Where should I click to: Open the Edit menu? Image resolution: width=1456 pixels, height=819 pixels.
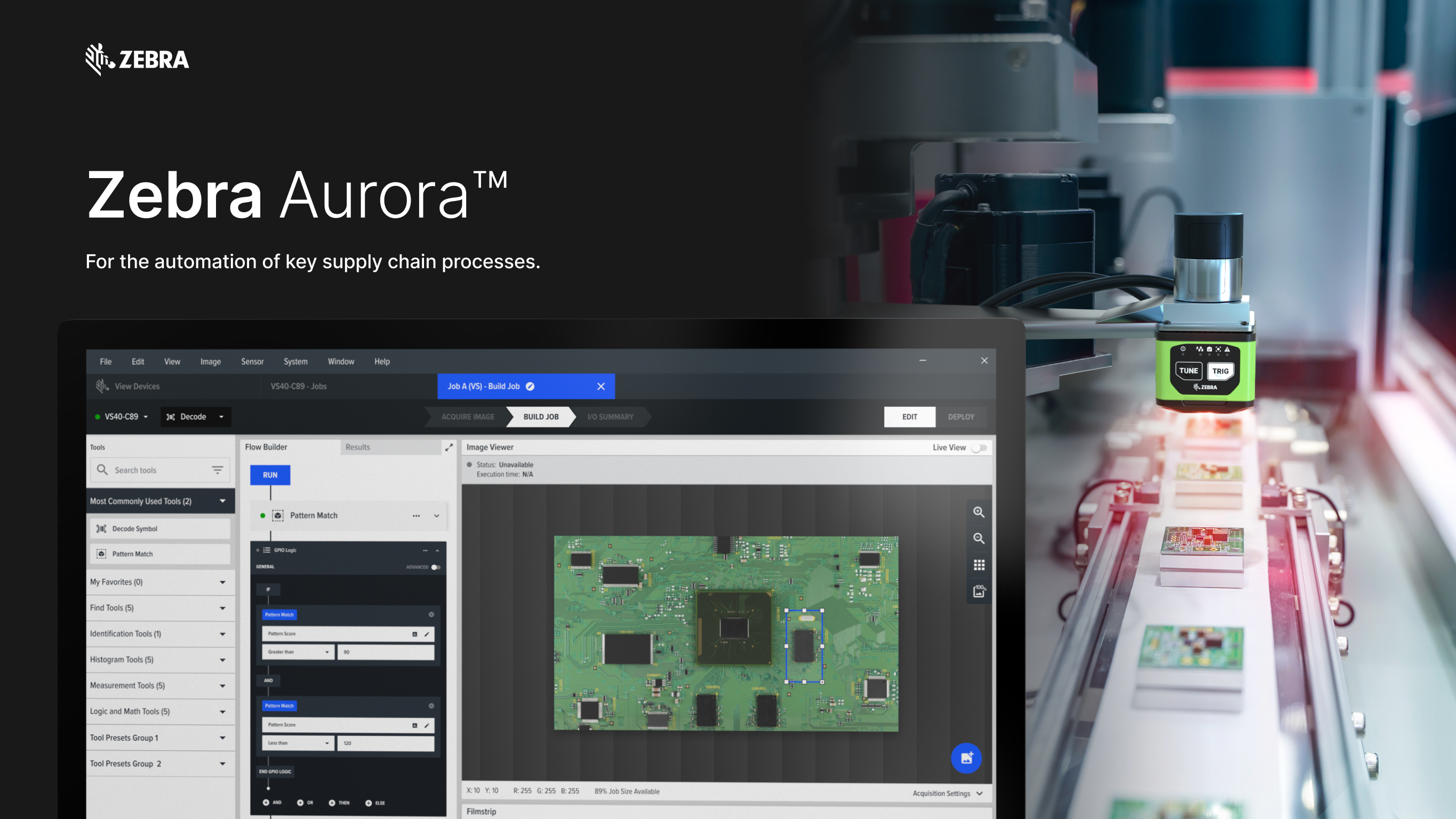(x=138, y=361)
